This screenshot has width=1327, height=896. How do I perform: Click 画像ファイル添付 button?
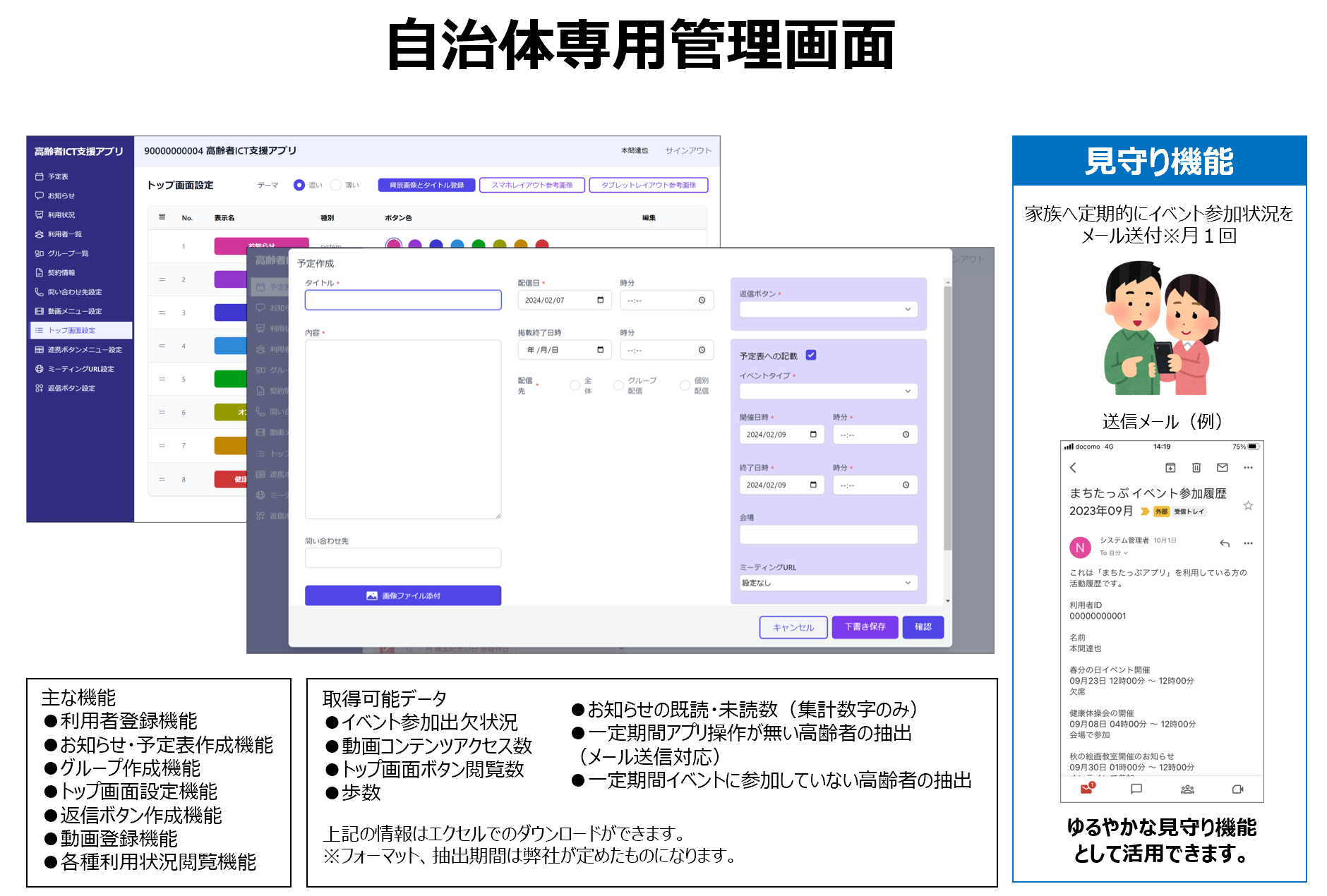click(x=403, y=595)
